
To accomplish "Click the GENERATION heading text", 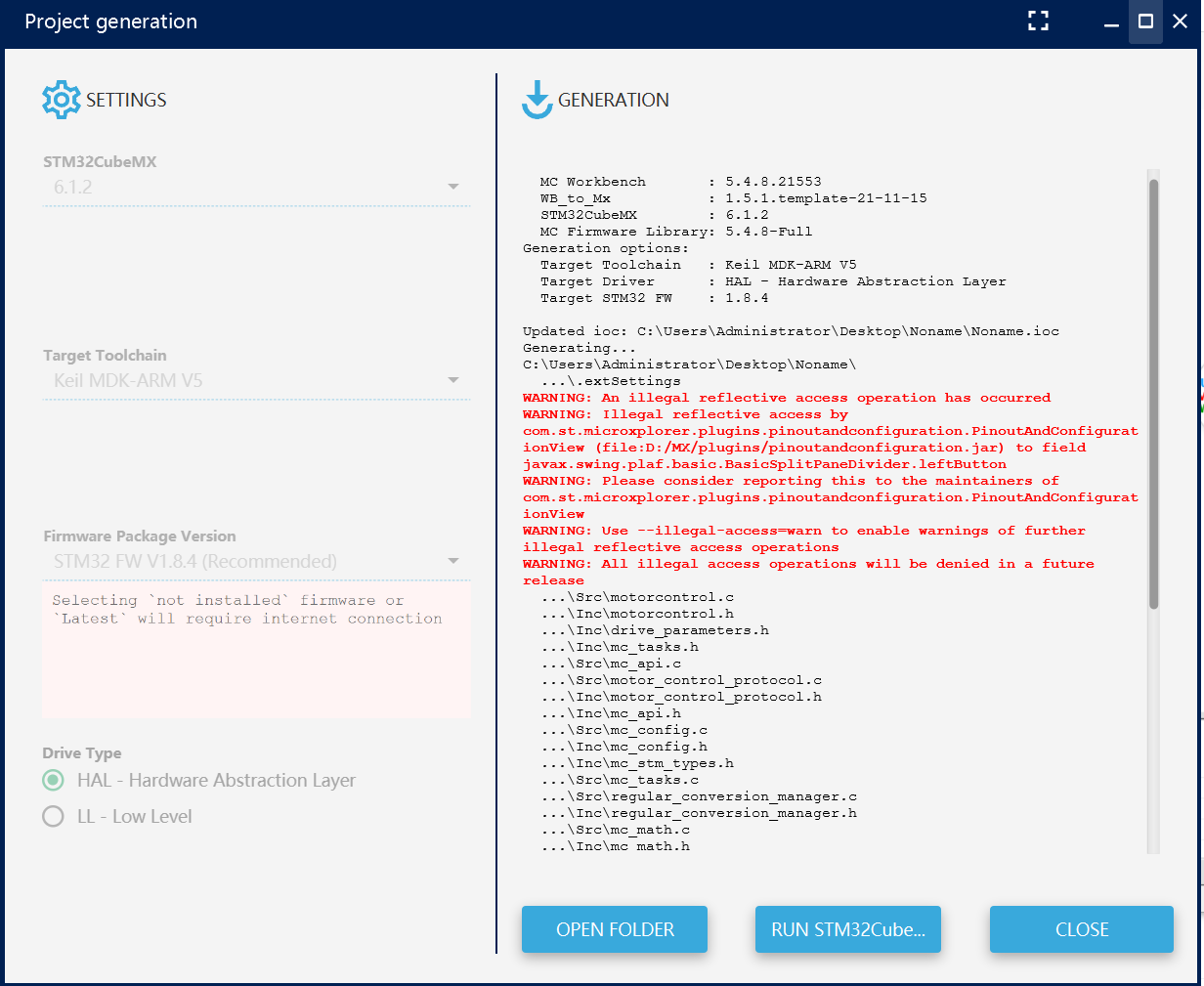I will click(614, 100).
